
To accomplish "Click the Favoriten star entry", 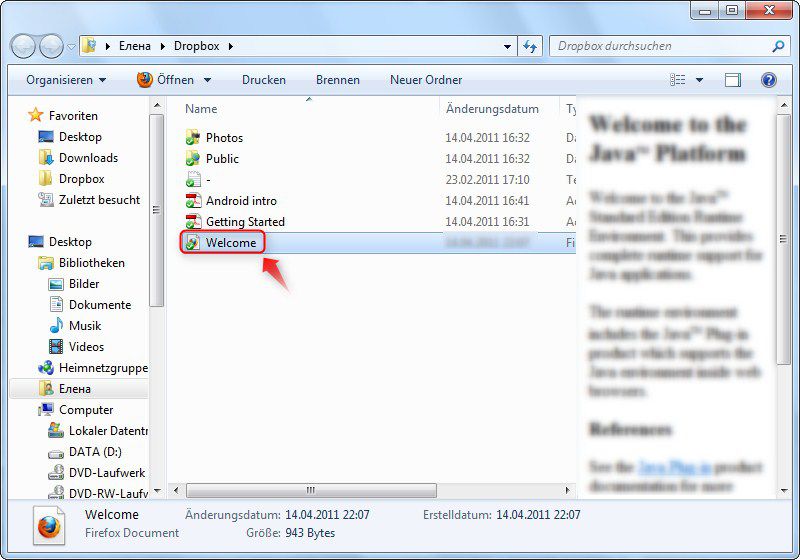I will pos(63,115).
